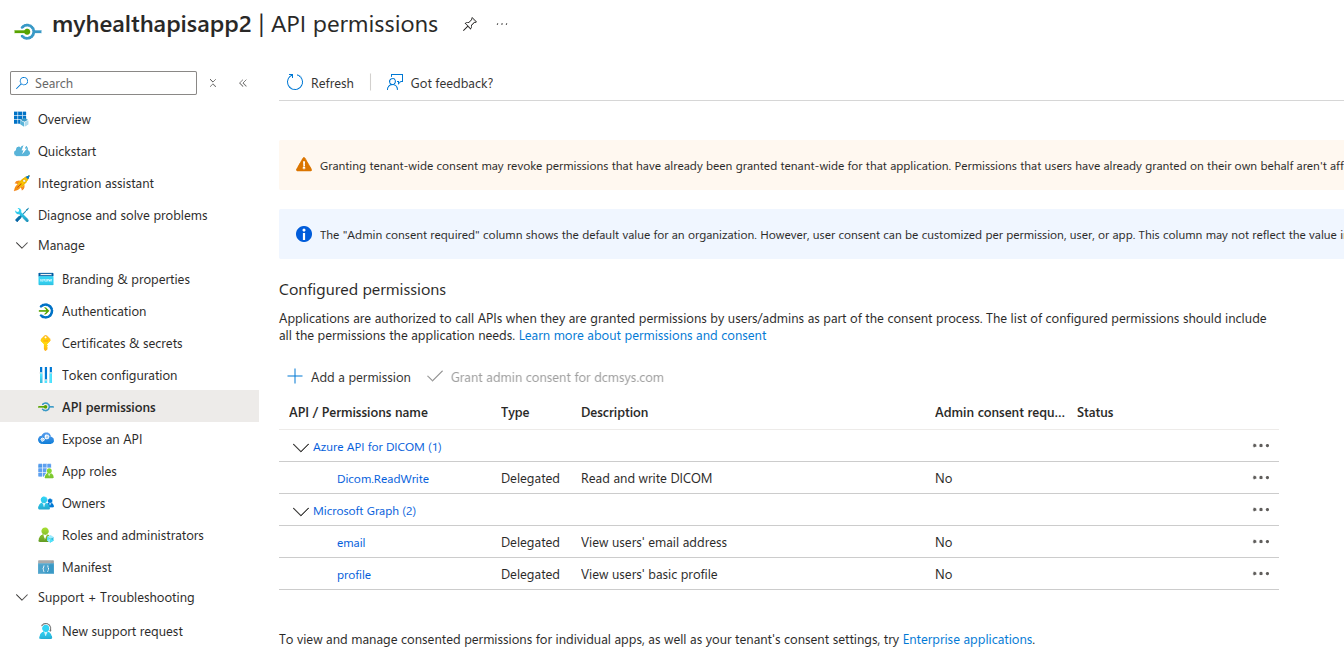
Task: Collapse the Azure API for DICOM group
Action: 300,447
